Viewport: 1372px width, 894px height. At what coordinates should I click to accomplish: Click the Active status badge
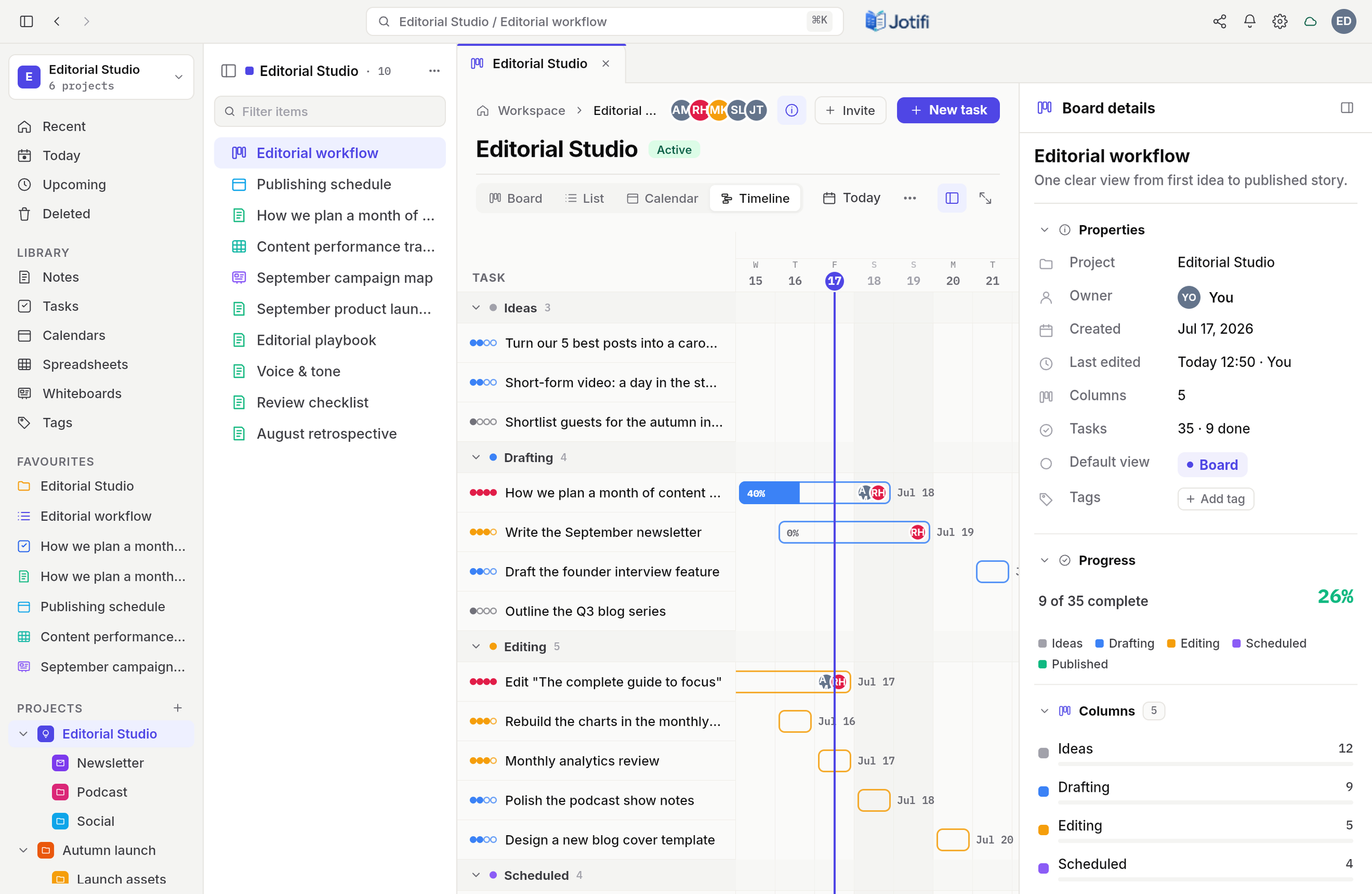click(x=674, y=150)
